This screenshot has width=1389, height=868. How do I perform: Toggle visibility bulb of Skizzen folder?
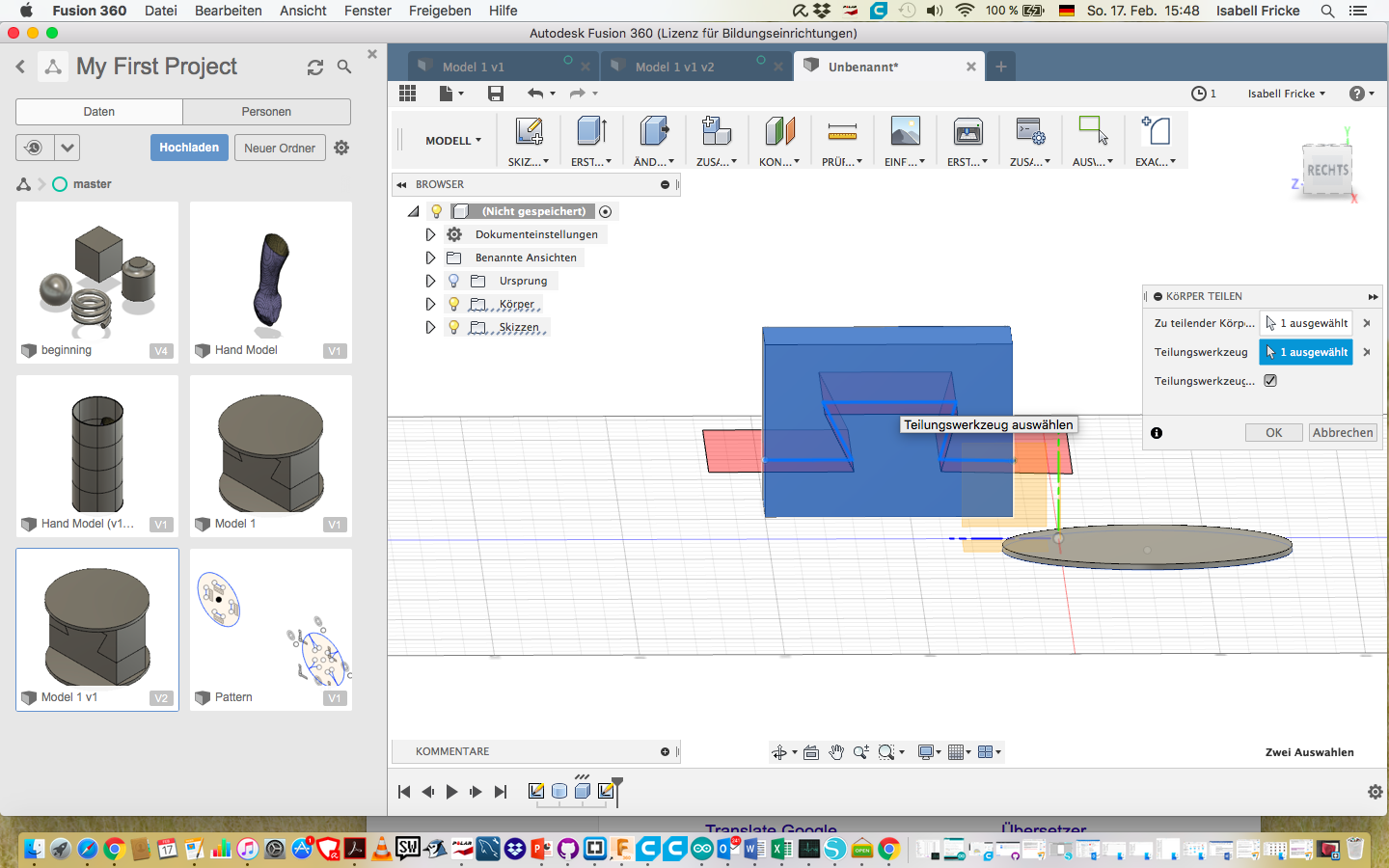pyautogui.click(x=453, y=327)
